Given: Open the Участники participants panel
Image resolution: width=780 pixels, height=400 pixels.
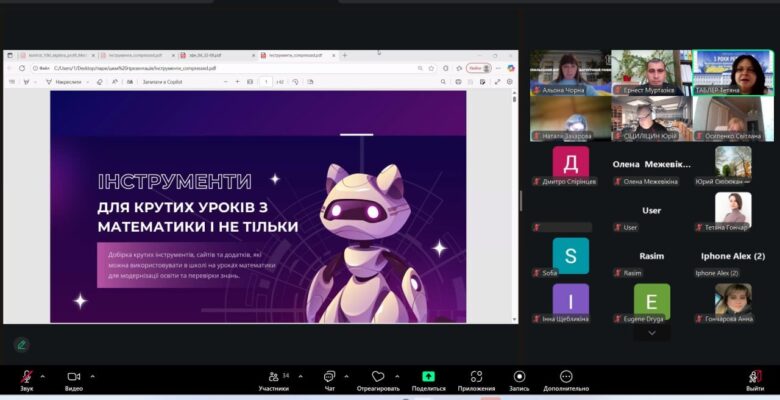Looking at the screenshot, I should point(273,377).
